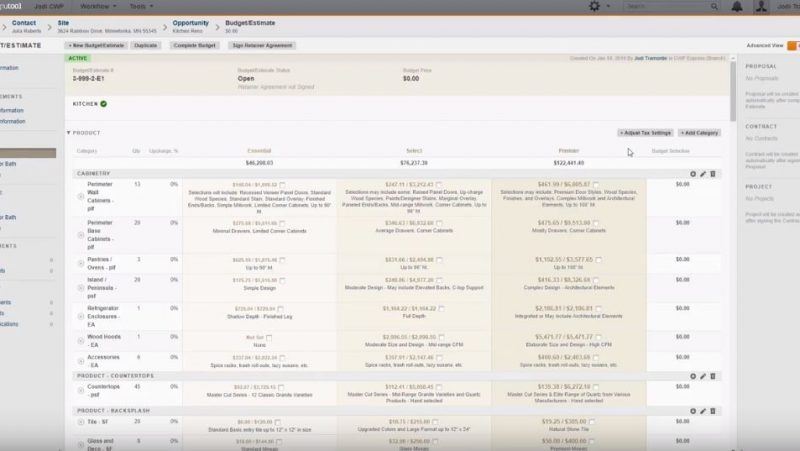
Task: Collapse the Product section triangle
Action: (69, 132)
